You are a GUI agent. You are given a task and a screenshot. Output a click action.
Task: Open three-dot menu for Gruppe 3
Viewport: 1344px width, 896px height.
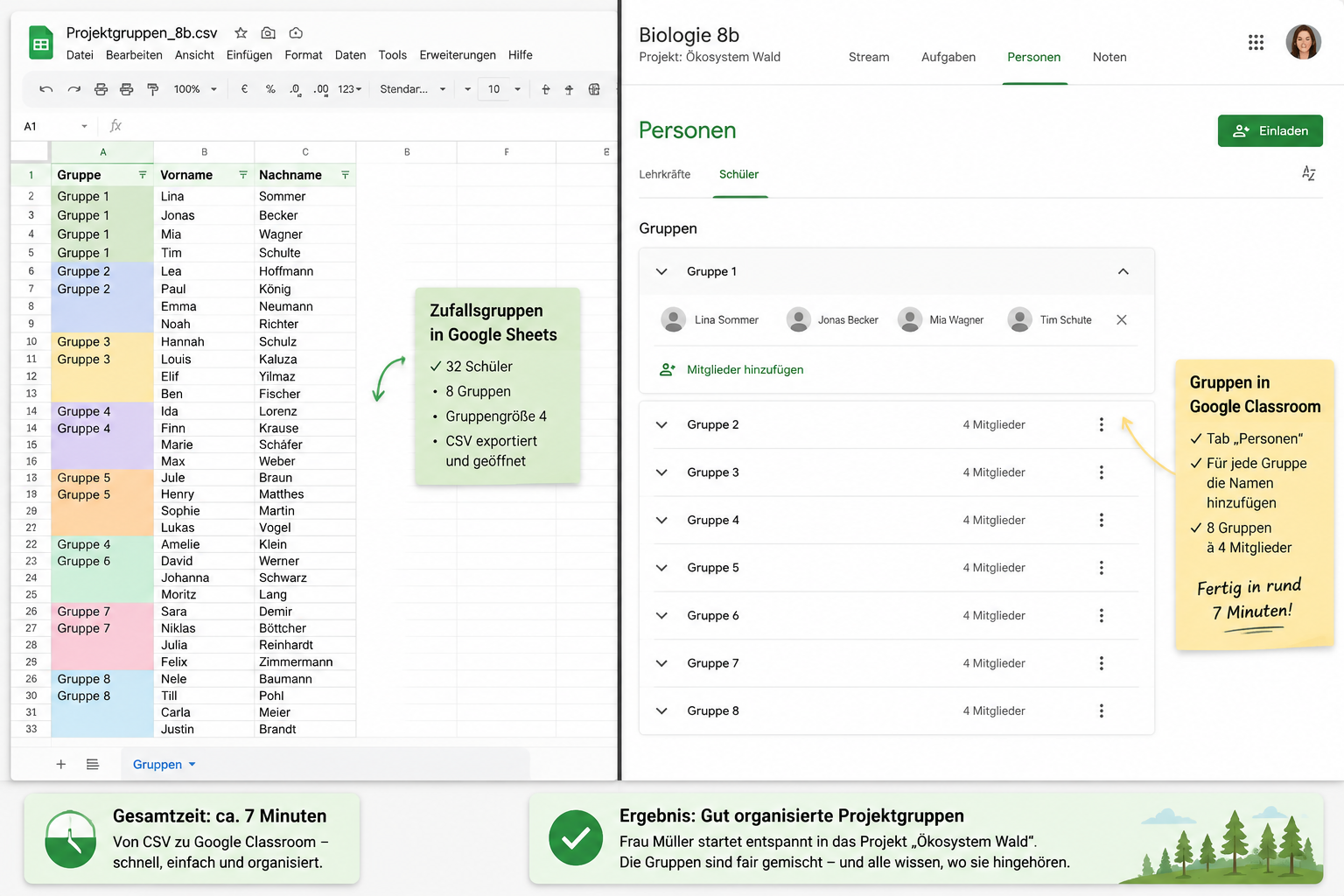click(1101, 472)
